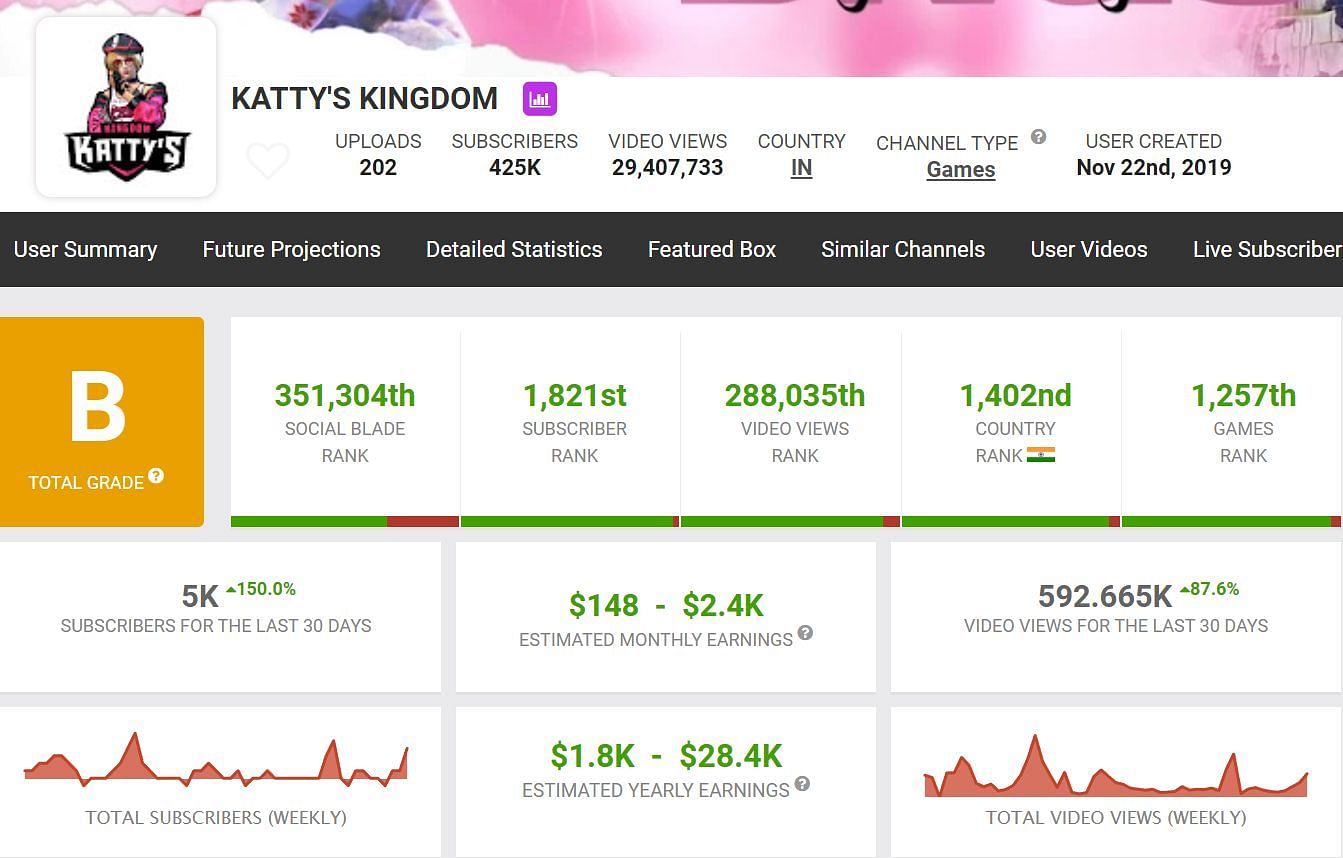Click the 87.6% video views growth indicator

(x=1209, y=589)
